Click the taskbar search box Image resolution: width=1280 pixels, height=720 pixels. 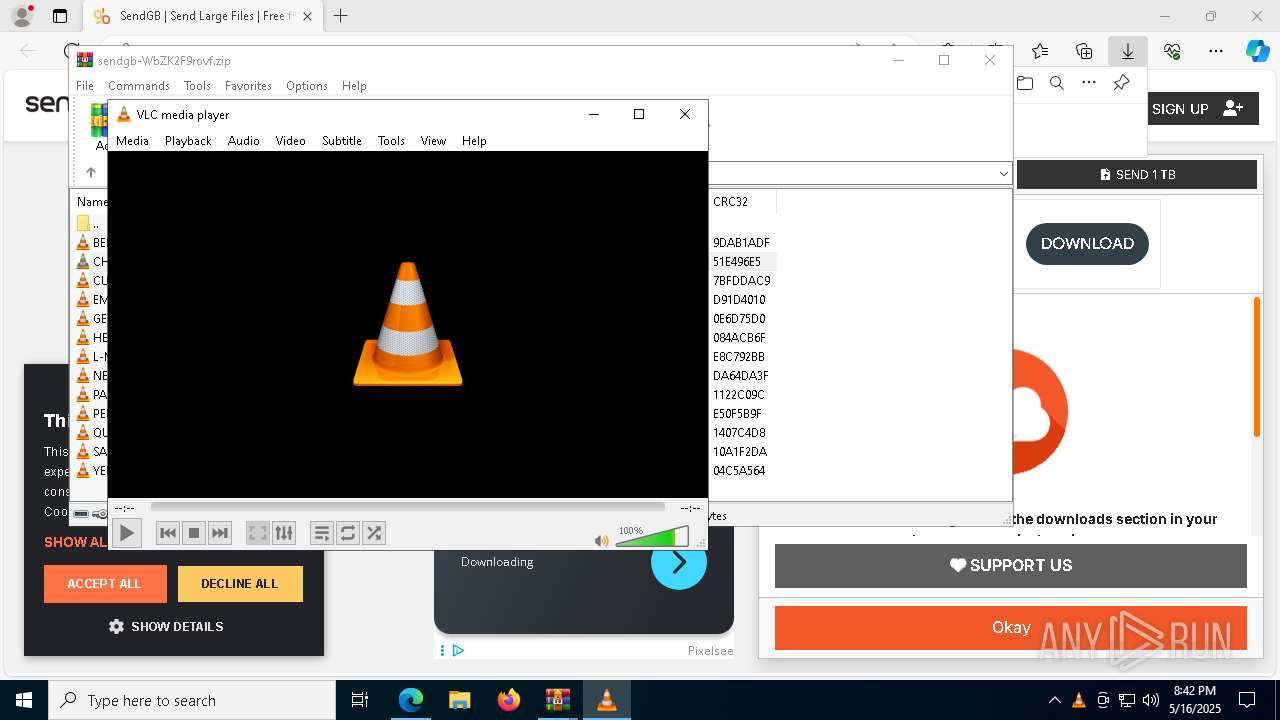click(192, 700)
